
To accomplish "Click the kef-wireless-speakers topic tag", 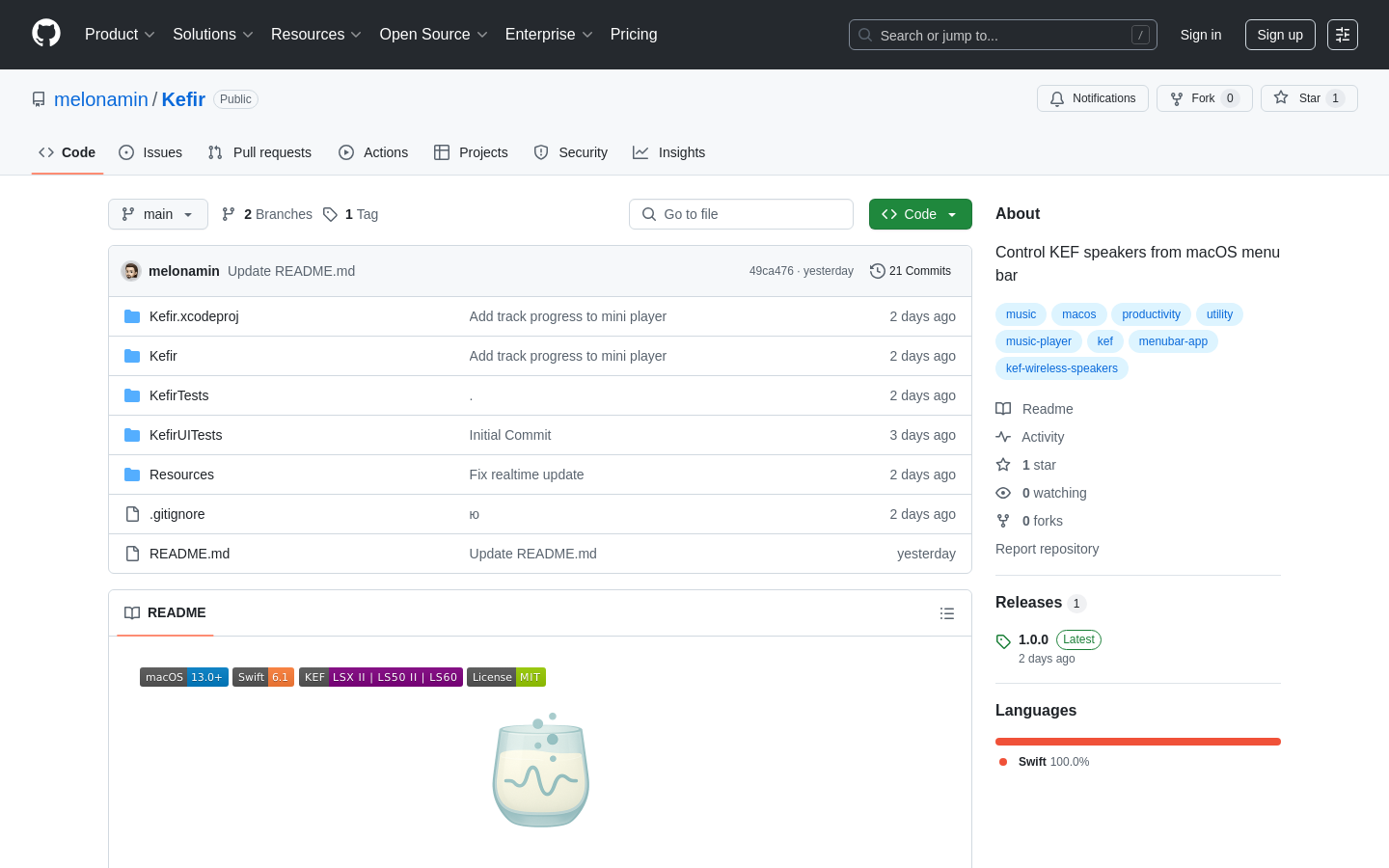I will (1062, 368).
